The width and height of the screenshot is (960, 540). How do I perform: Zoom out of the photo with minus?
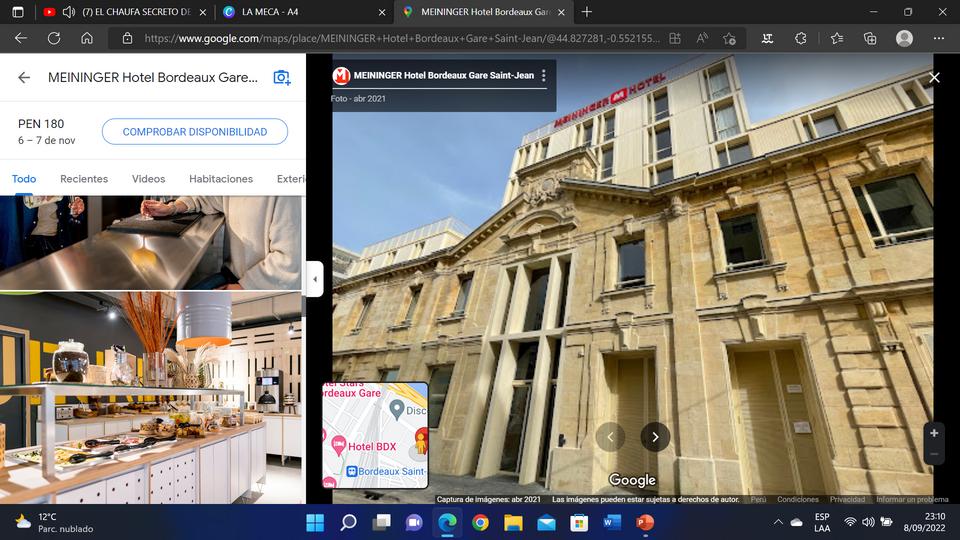(x=934, y=454)
